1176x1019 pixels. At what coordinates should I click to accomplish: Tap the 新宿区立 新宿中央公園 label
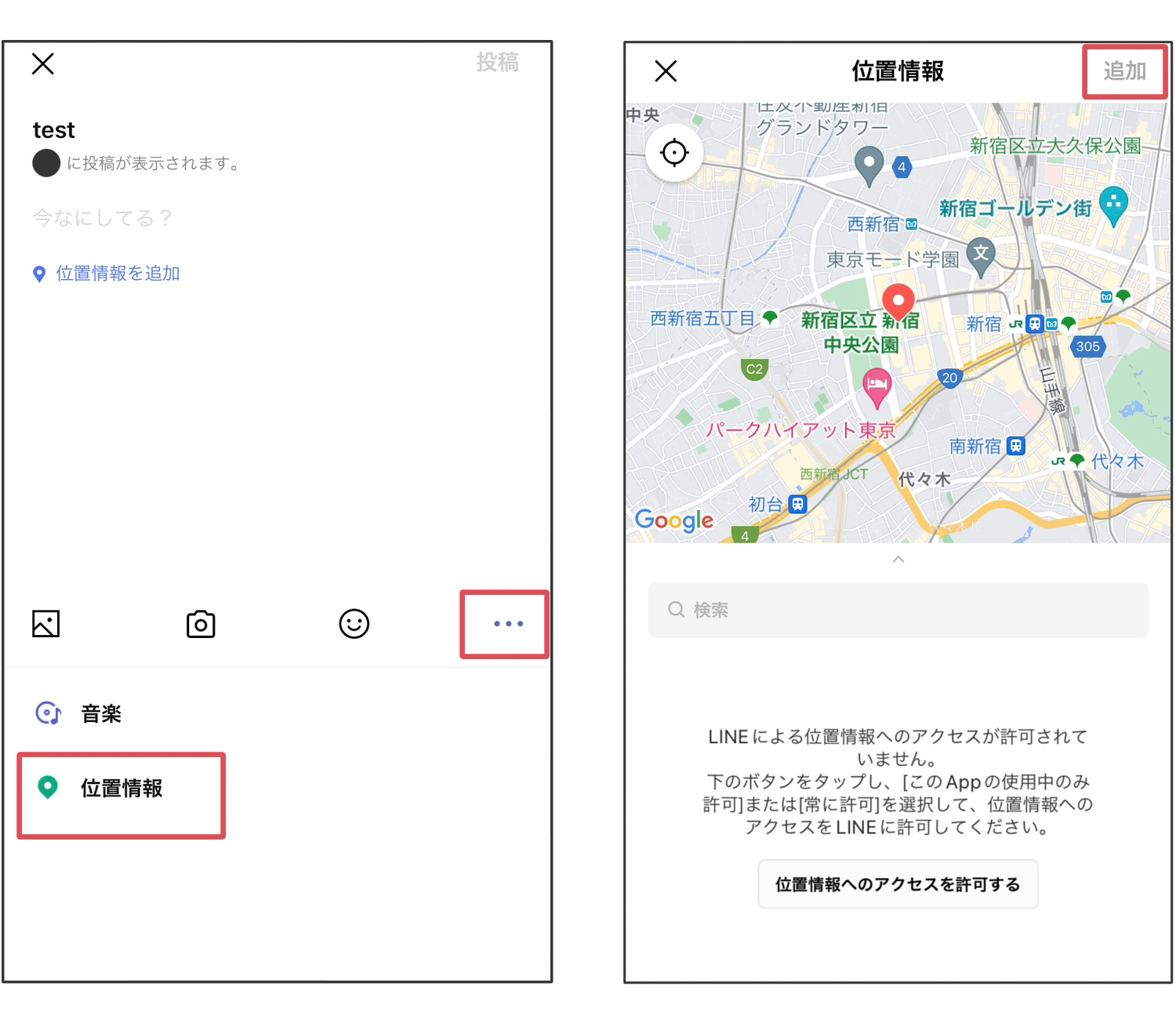(x=860, y=332)
